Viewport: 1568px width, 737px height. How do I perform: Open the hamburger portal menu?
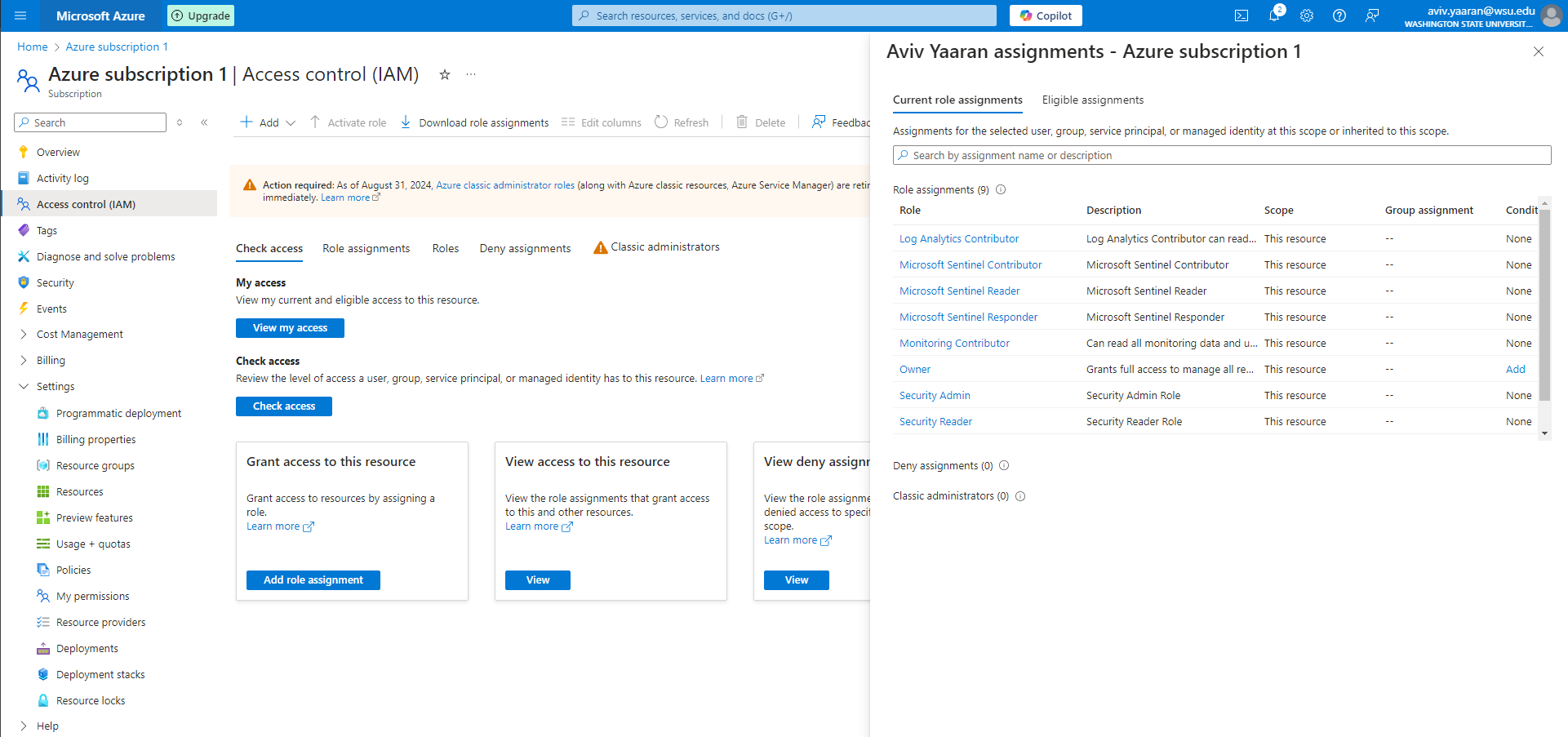pos(20,16)
